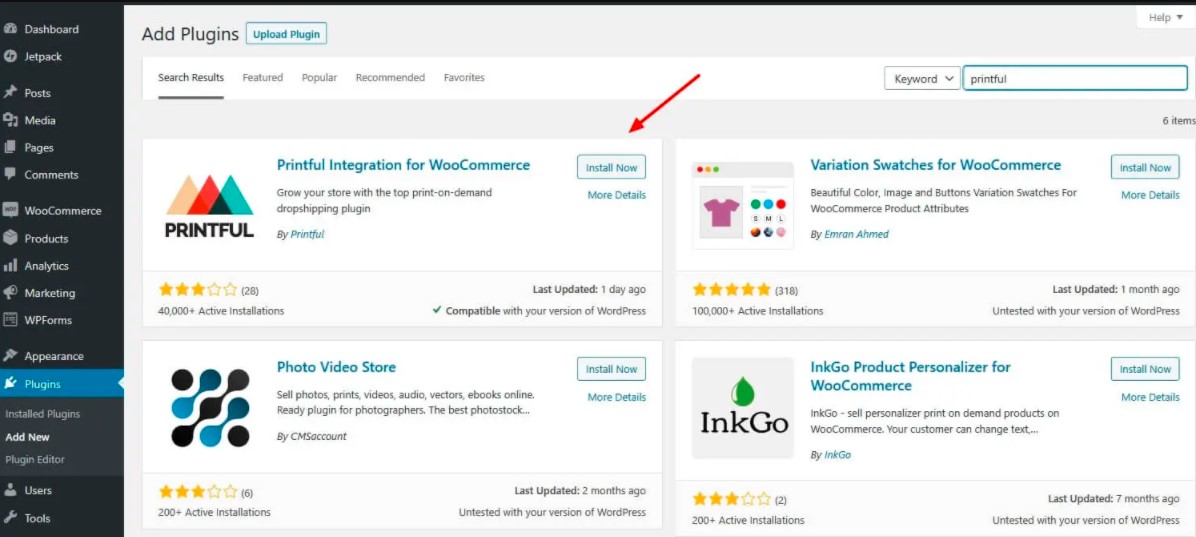Image resolution: width=1196 pixels, height=537 pixels.
Task: Click the Variation Swatches five-star rating
Action: click(x=731, y=290)
